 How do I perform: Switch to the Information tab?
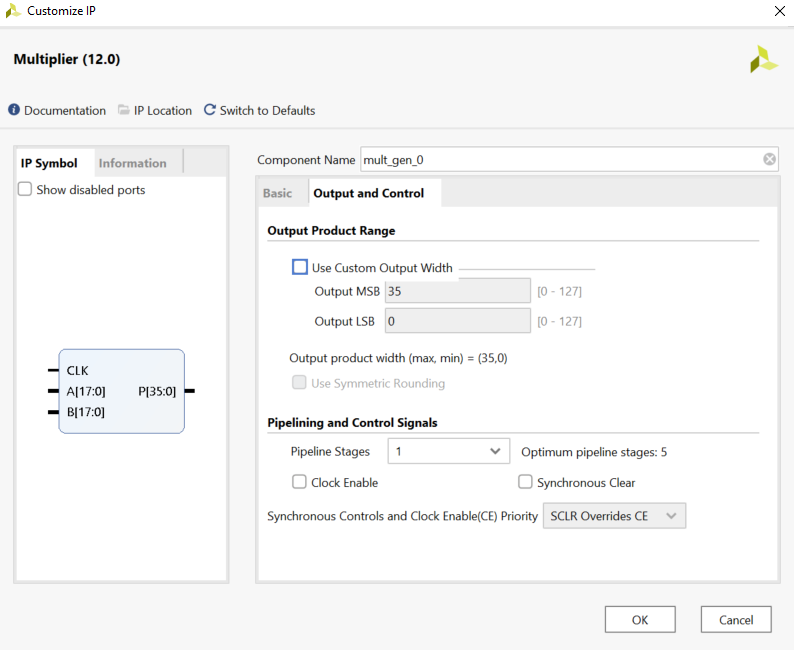[133, 163]
